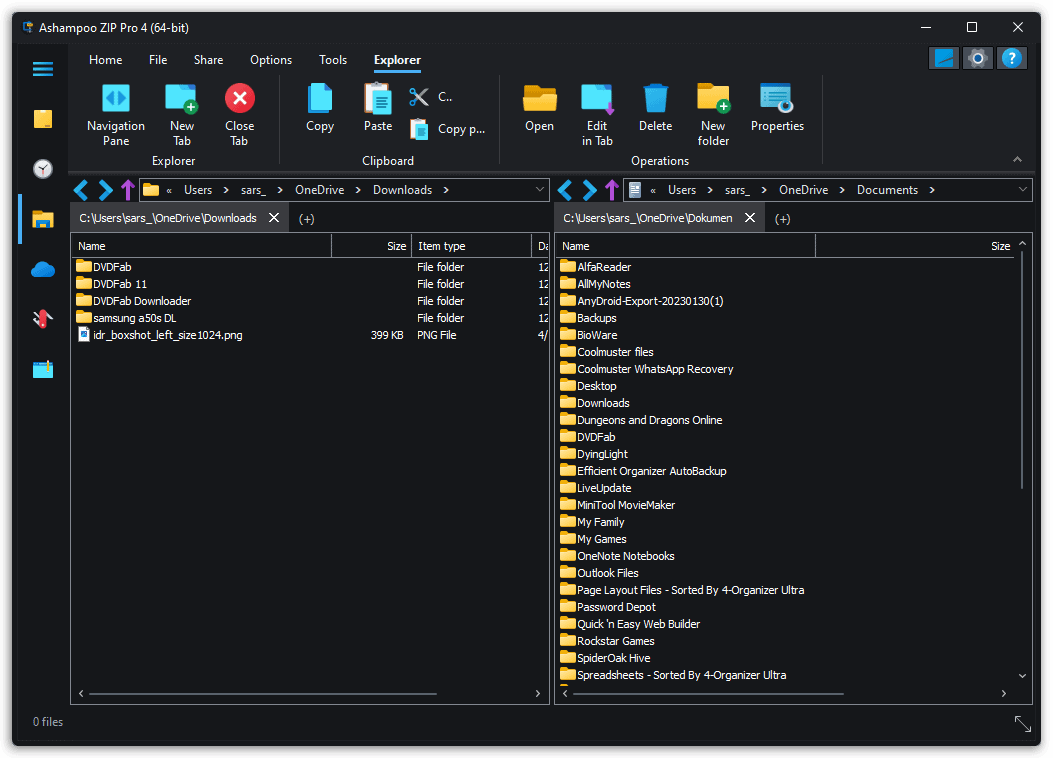Go up one level in right pane
The image size is (1053, 758).
click(611, 190)
